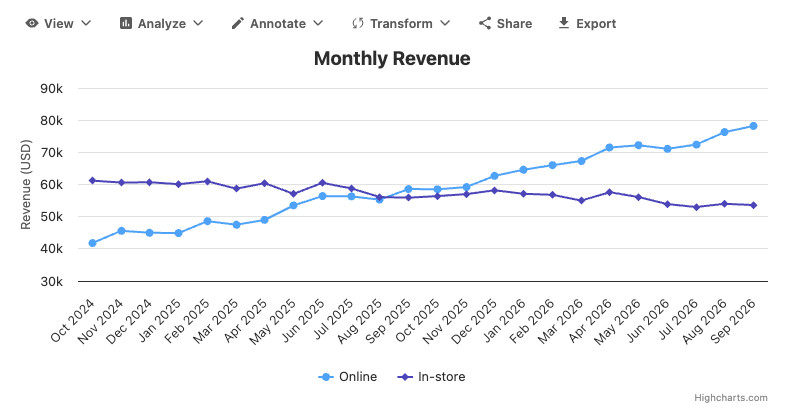Click the Sep 2026 x-axis label
Viewport: 787px width, 414px height.
tap(733, 321)
